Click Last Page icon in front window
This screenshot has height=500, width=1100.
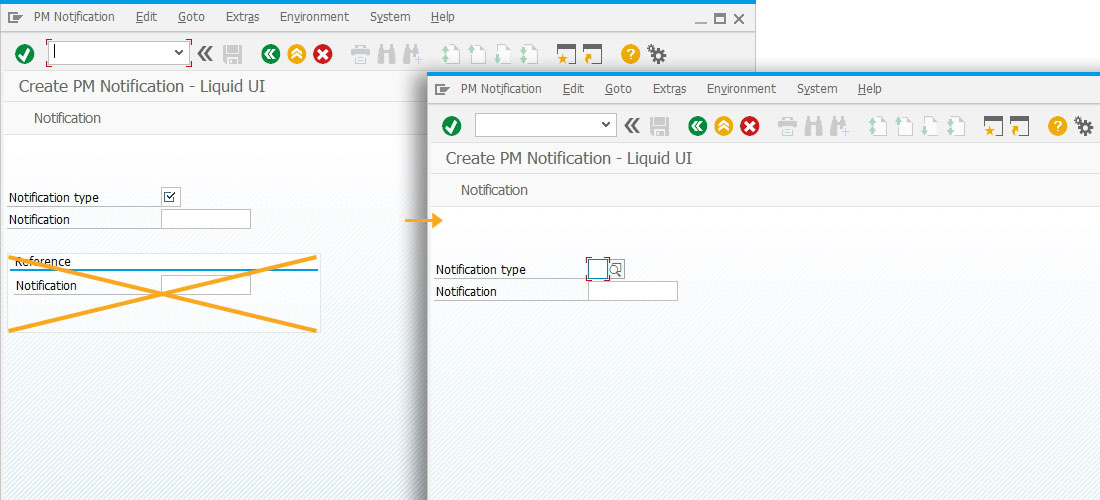click(955, 127)
